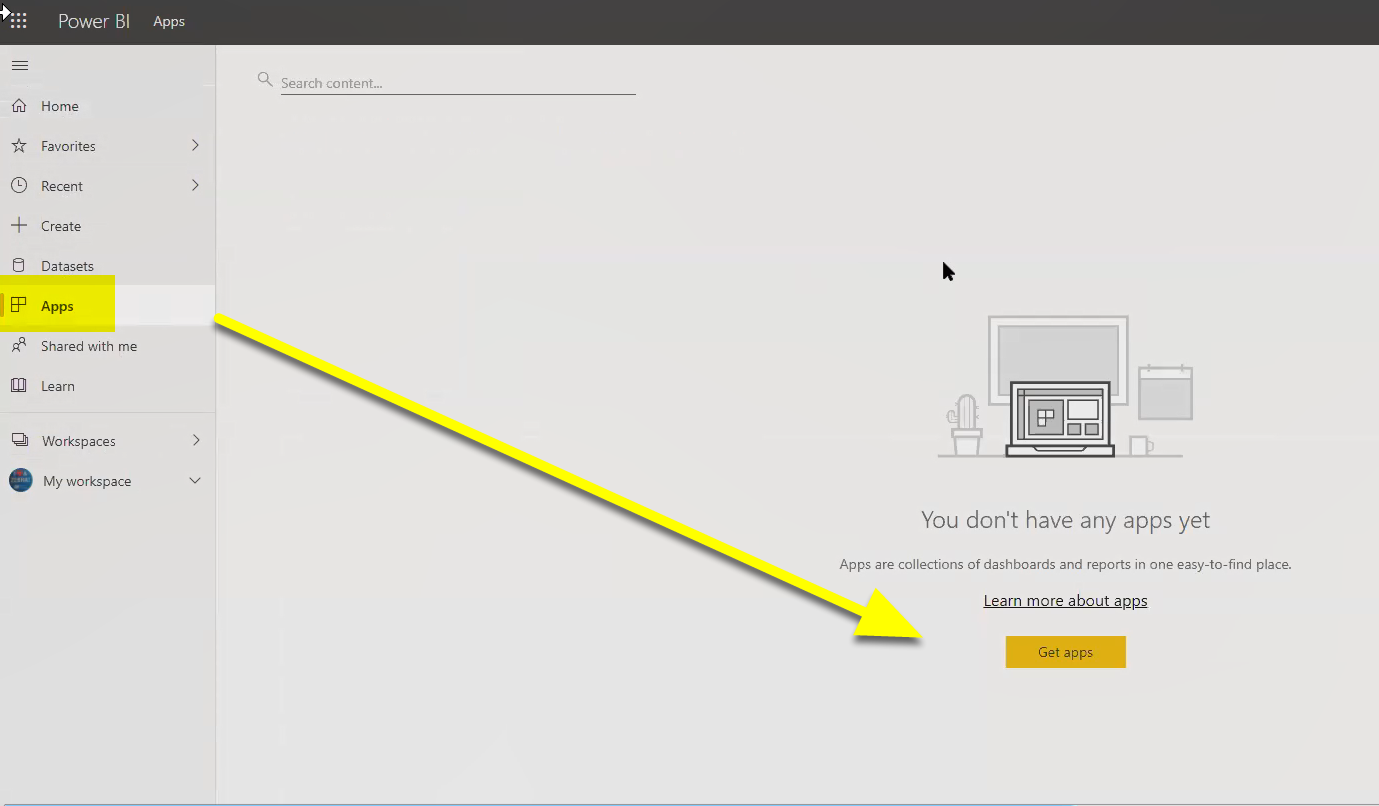The height and width of the screenshot is (806, 1379).
Task: Click the Create plus icon
Action: [x=19, y=226]
